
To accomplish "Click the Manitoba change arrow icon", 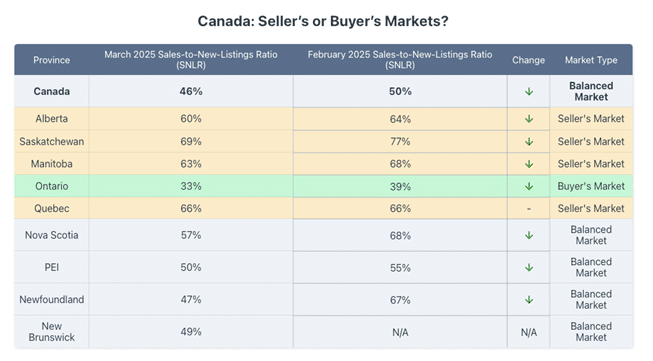I will [529, 164].
